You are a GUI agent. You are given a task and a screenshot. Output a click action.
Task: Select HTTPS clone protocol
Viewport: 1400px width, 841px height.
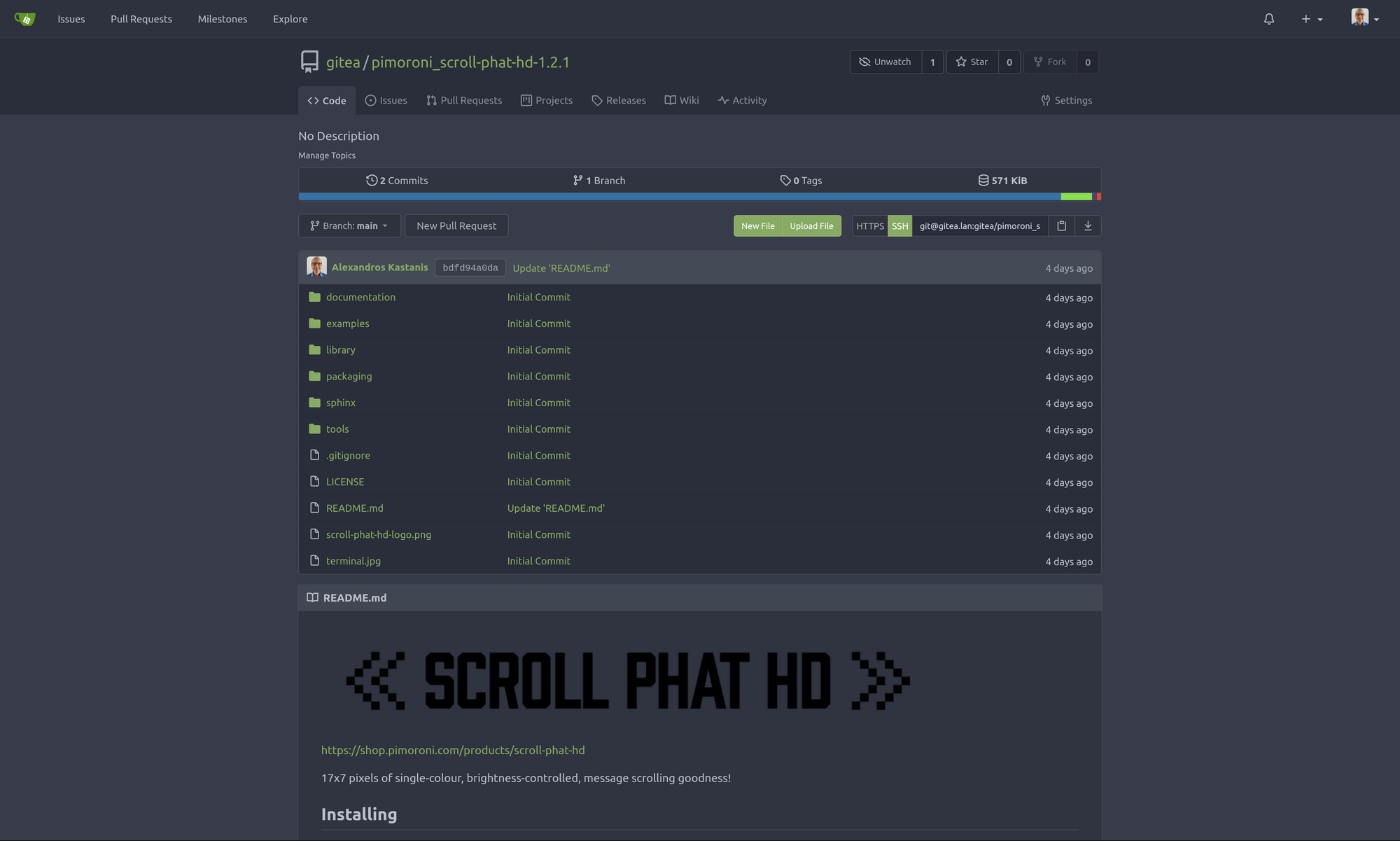coord(870,225)
